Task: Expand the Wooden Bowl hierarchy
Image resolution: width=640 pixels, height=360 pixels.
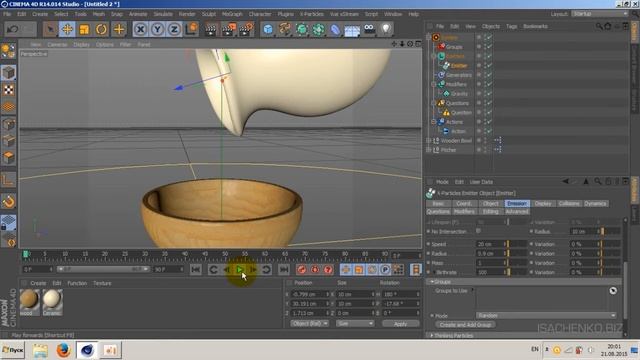Action: click(429, 140)
